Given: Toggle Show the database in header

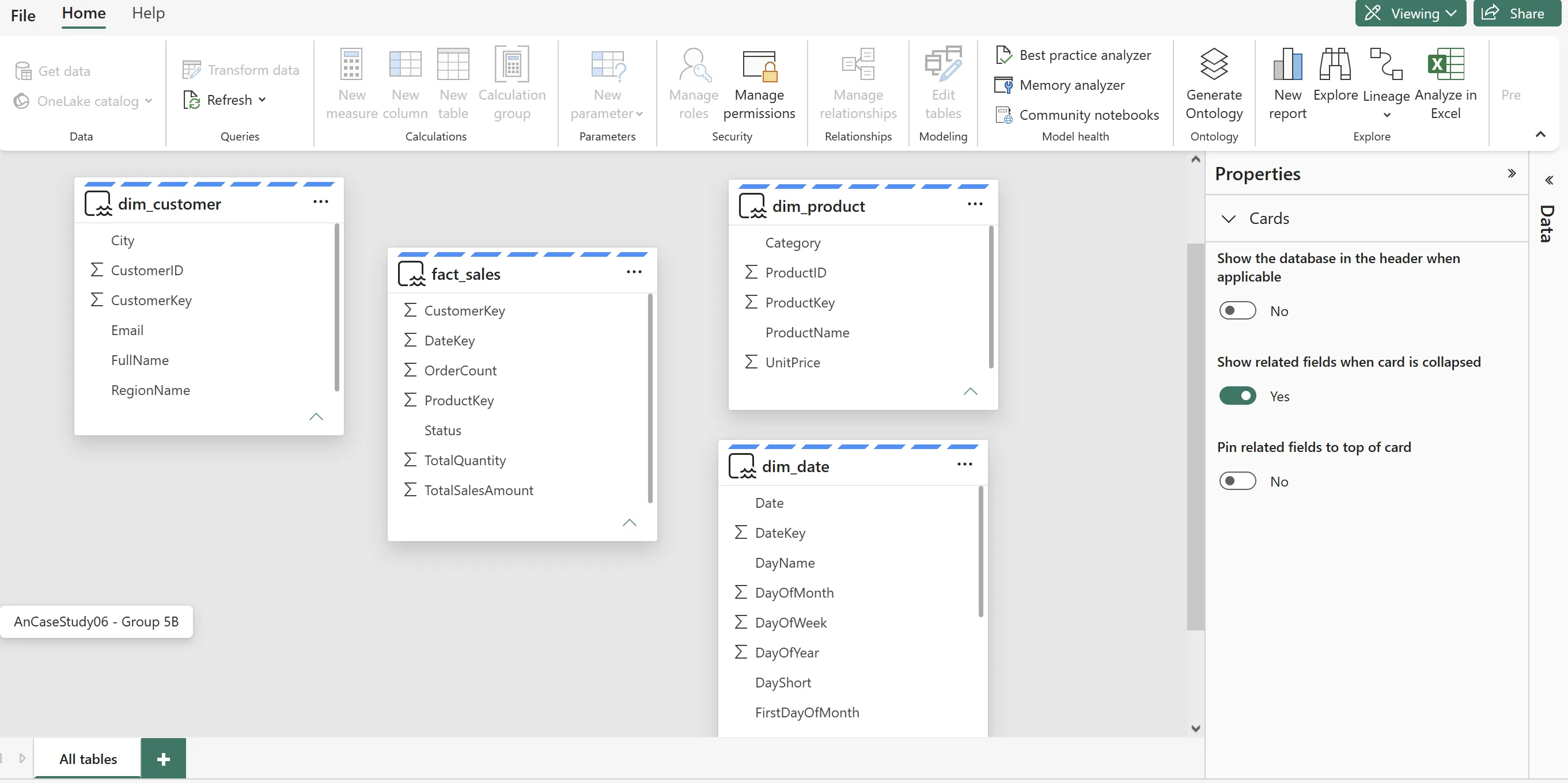Looking at the screenshot, I should click(1237, 310).
